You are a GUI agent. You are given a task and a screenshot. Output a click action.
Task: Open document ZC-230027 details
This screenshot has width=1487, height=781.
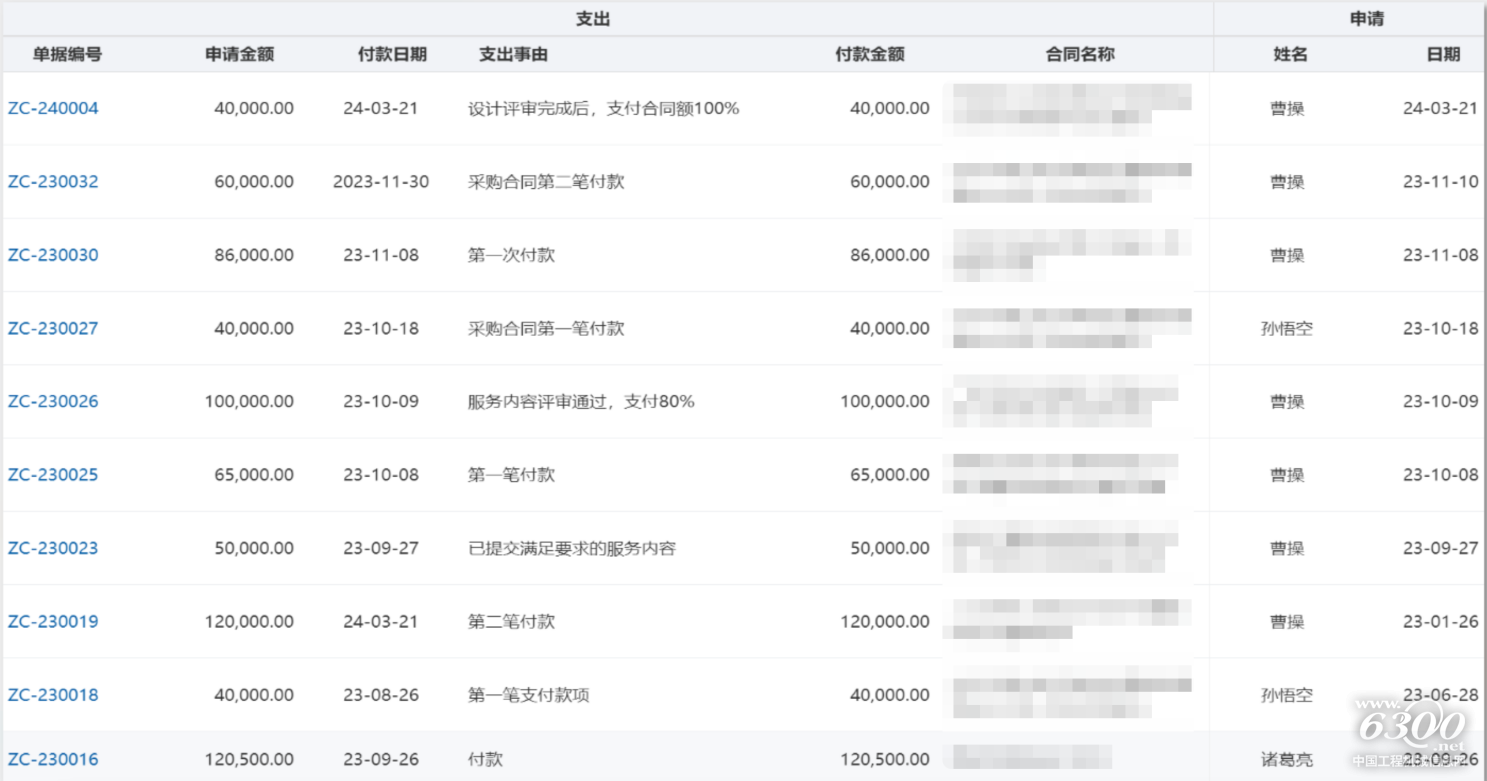[53, 328]
